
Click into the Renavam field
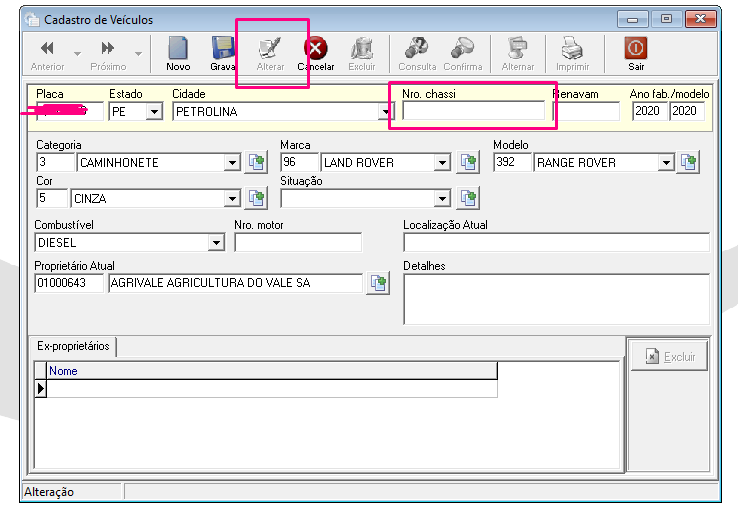[x=586, y=112]
